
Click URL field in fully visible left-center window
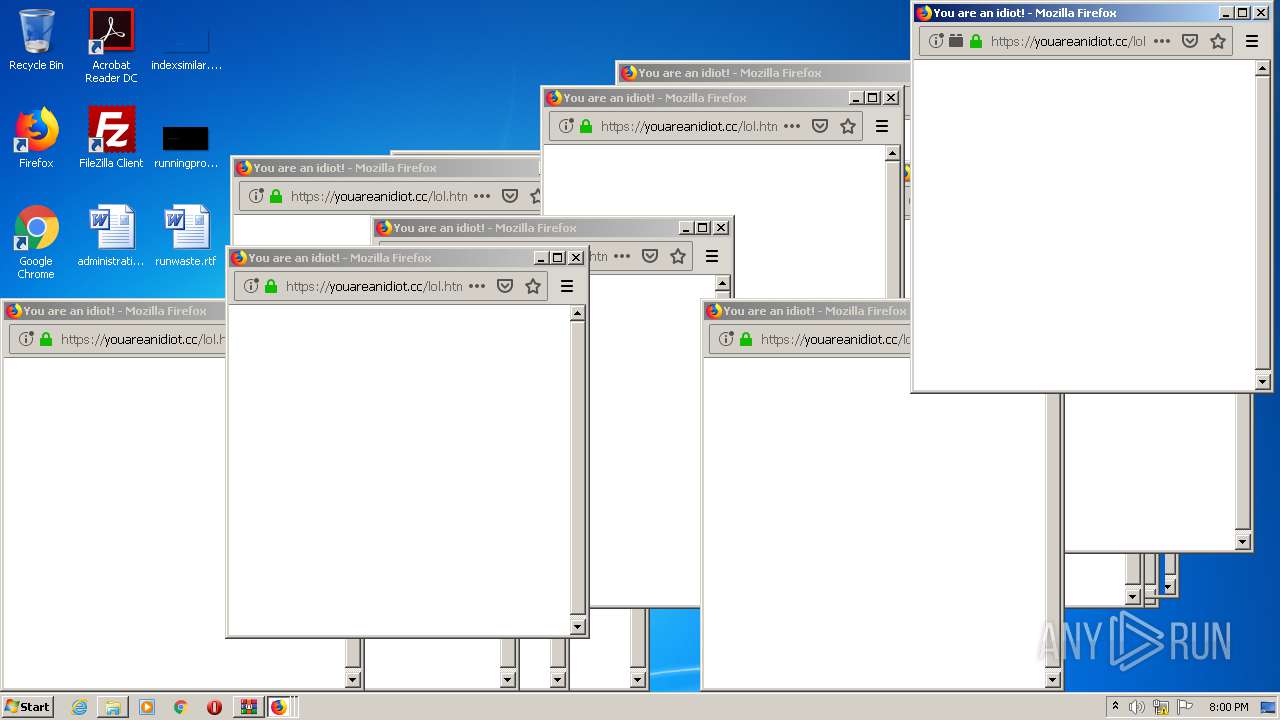point(374,286)
